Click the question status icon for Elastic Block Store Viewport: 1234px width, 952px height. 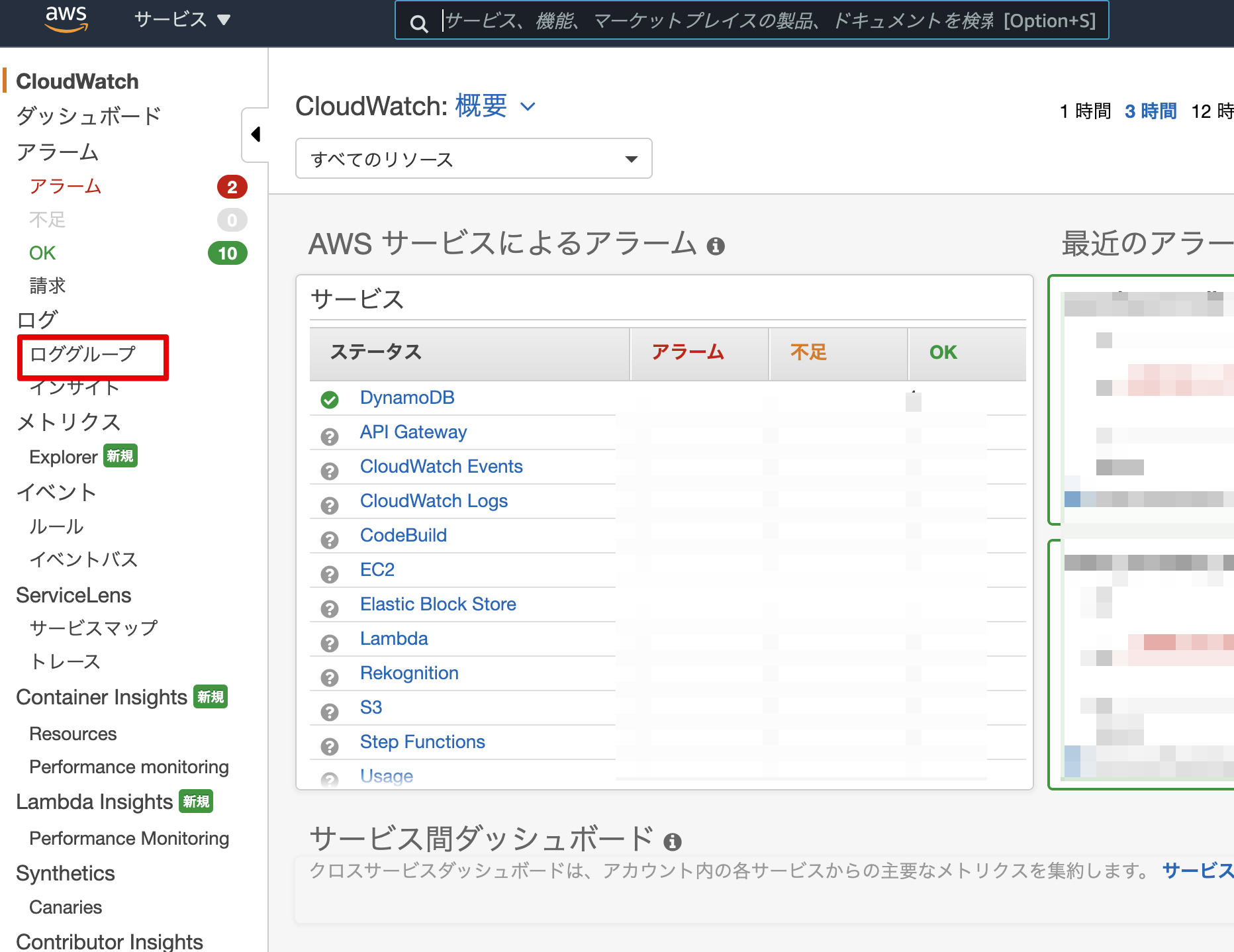click(x=330, y=608)
